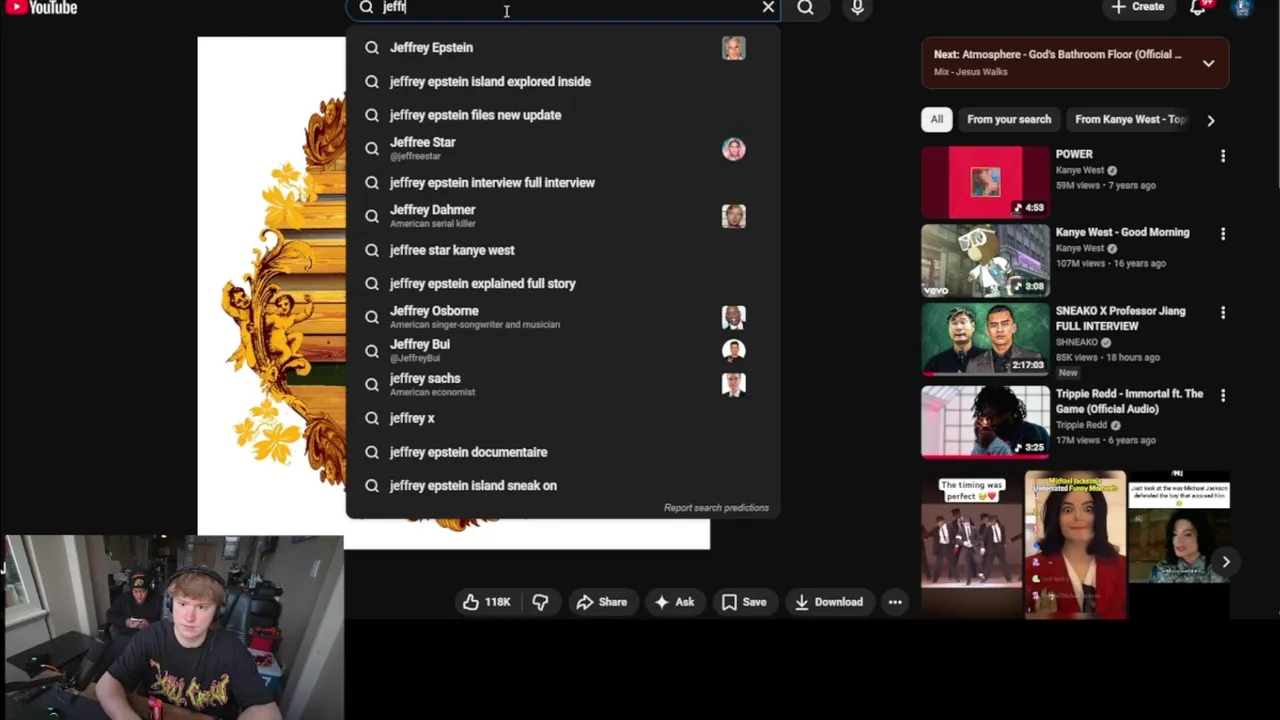
Task: Choose 'jeffrey epstein interview full interview'
Action: point(562,182)
